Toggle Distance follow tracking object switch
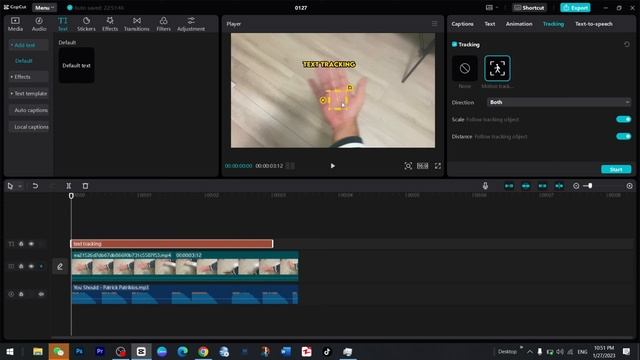This screenshot has height=360, width=640. pyautogui.click(x=623, y=136)
